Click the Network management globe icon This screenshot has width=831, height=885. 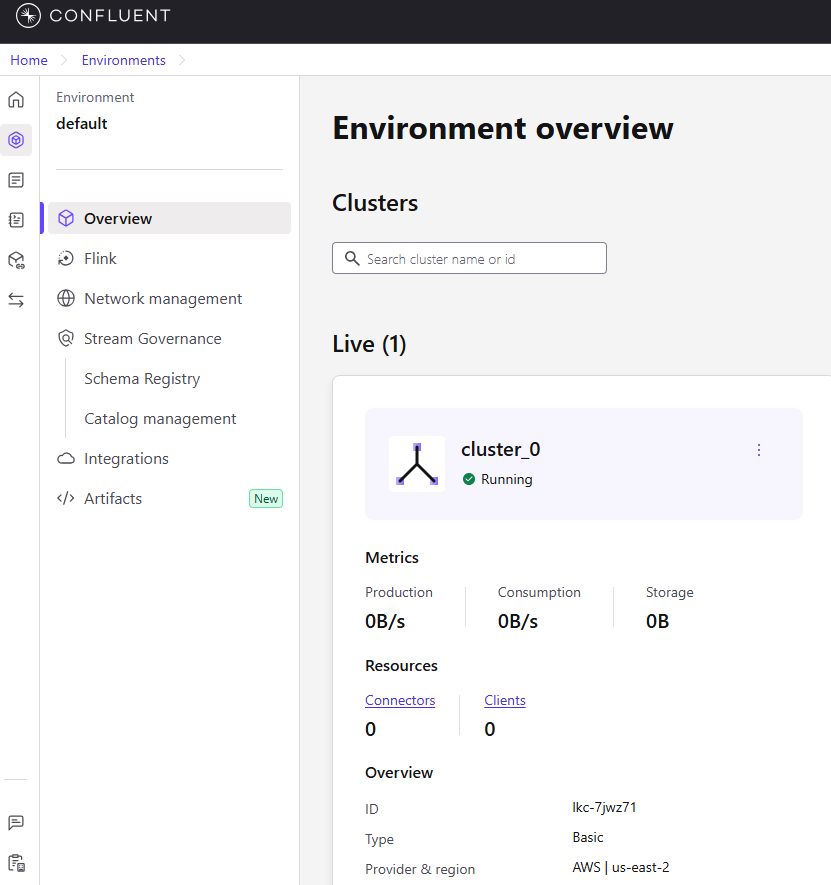(x=66, y=299)
